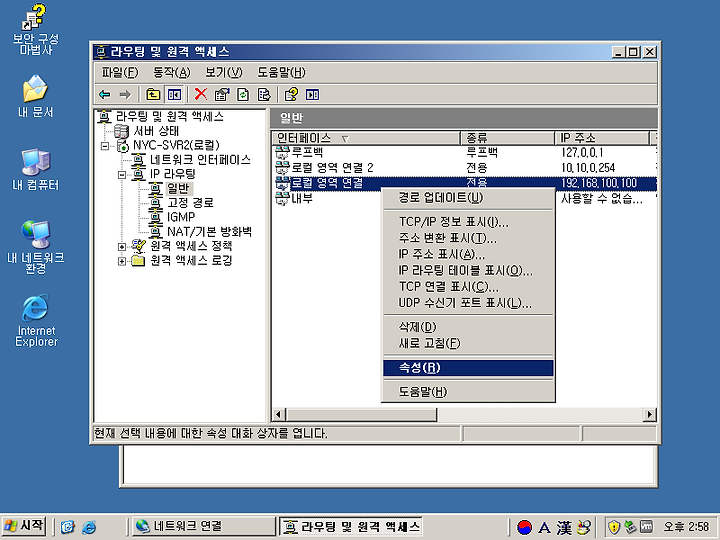Expand 원격 액세스 정책 tree node
This screenshot has width=720, height=540.
pos(122,247)
